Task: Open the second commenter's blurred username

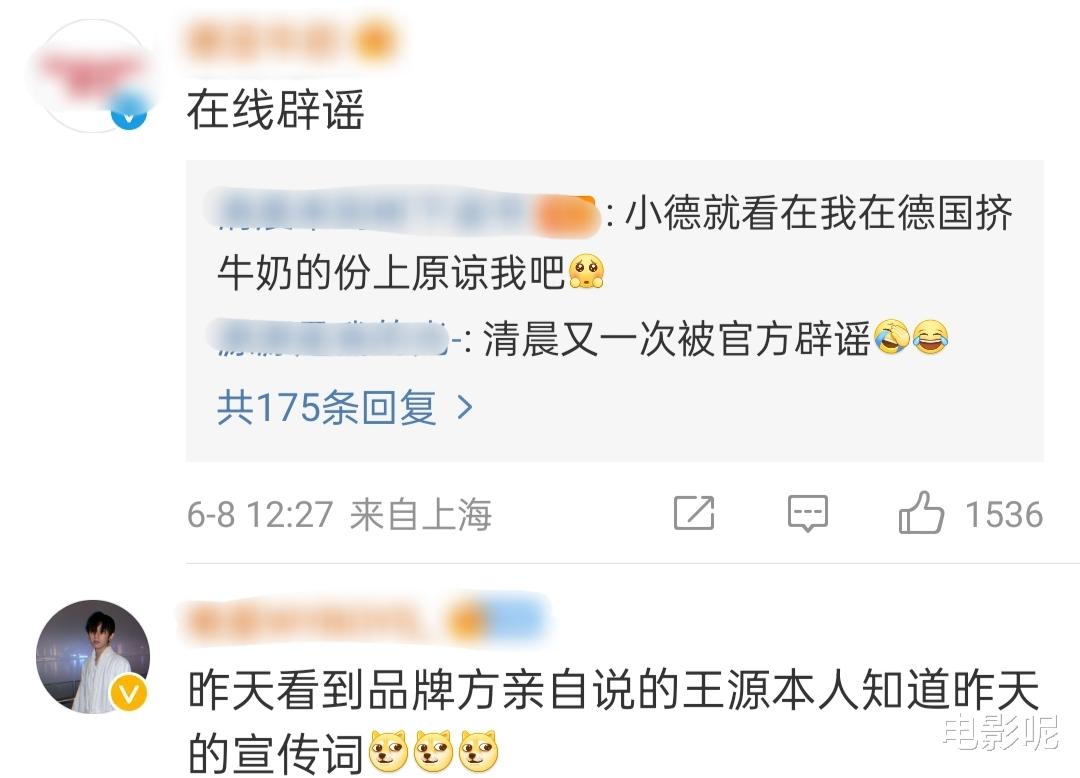Action: tap(364, 622)
